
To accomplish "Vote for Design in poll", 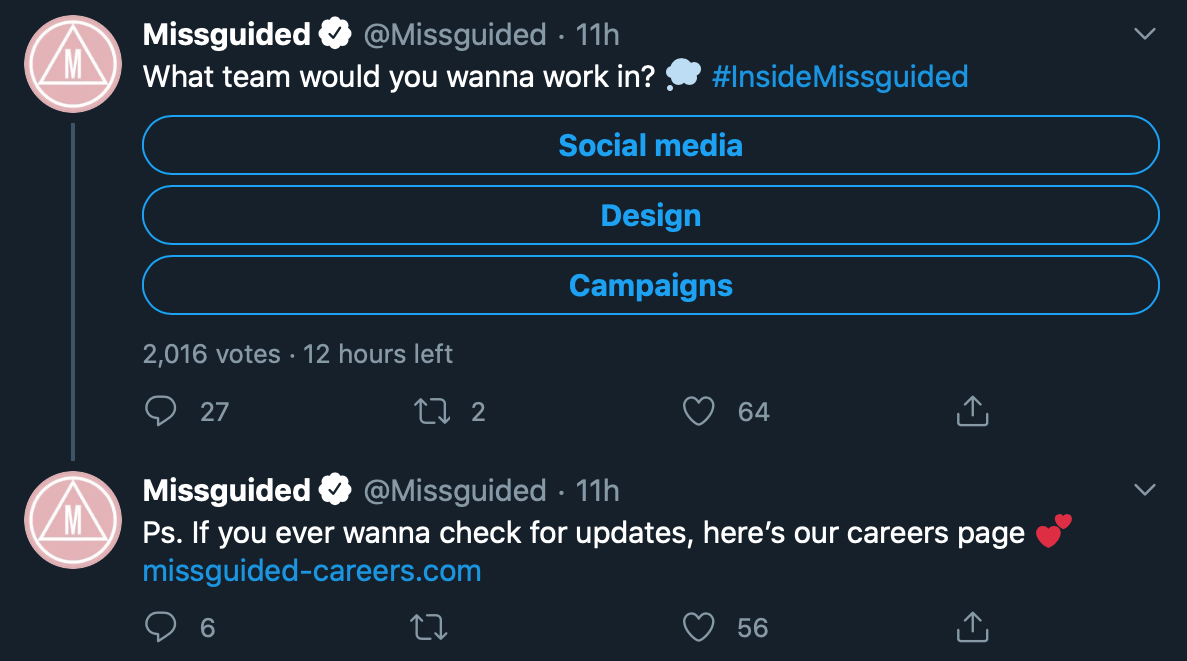I will click(650, 215).
